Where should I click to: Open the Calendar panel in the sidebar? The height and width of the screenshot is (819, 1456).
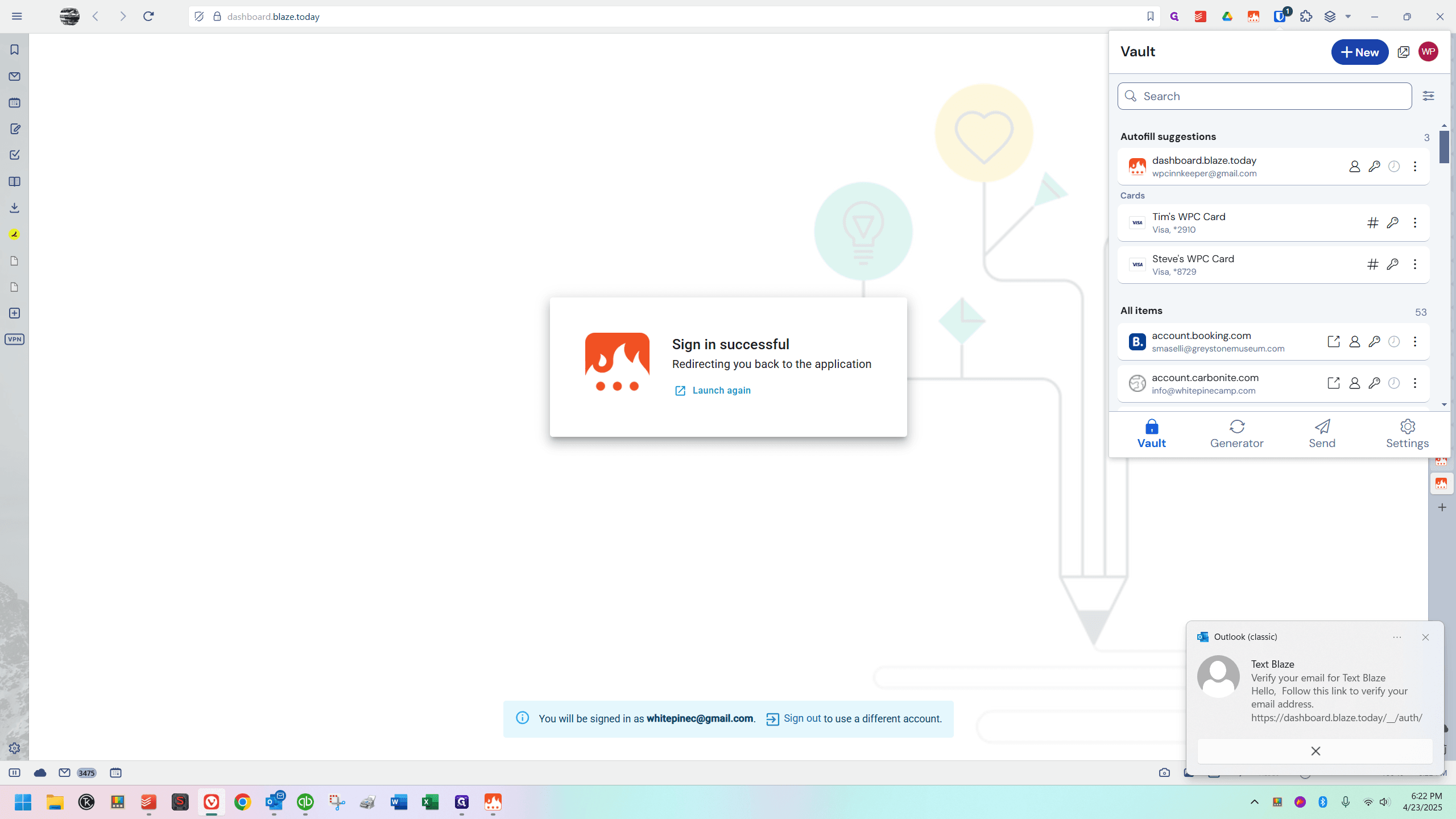[15, 103]
